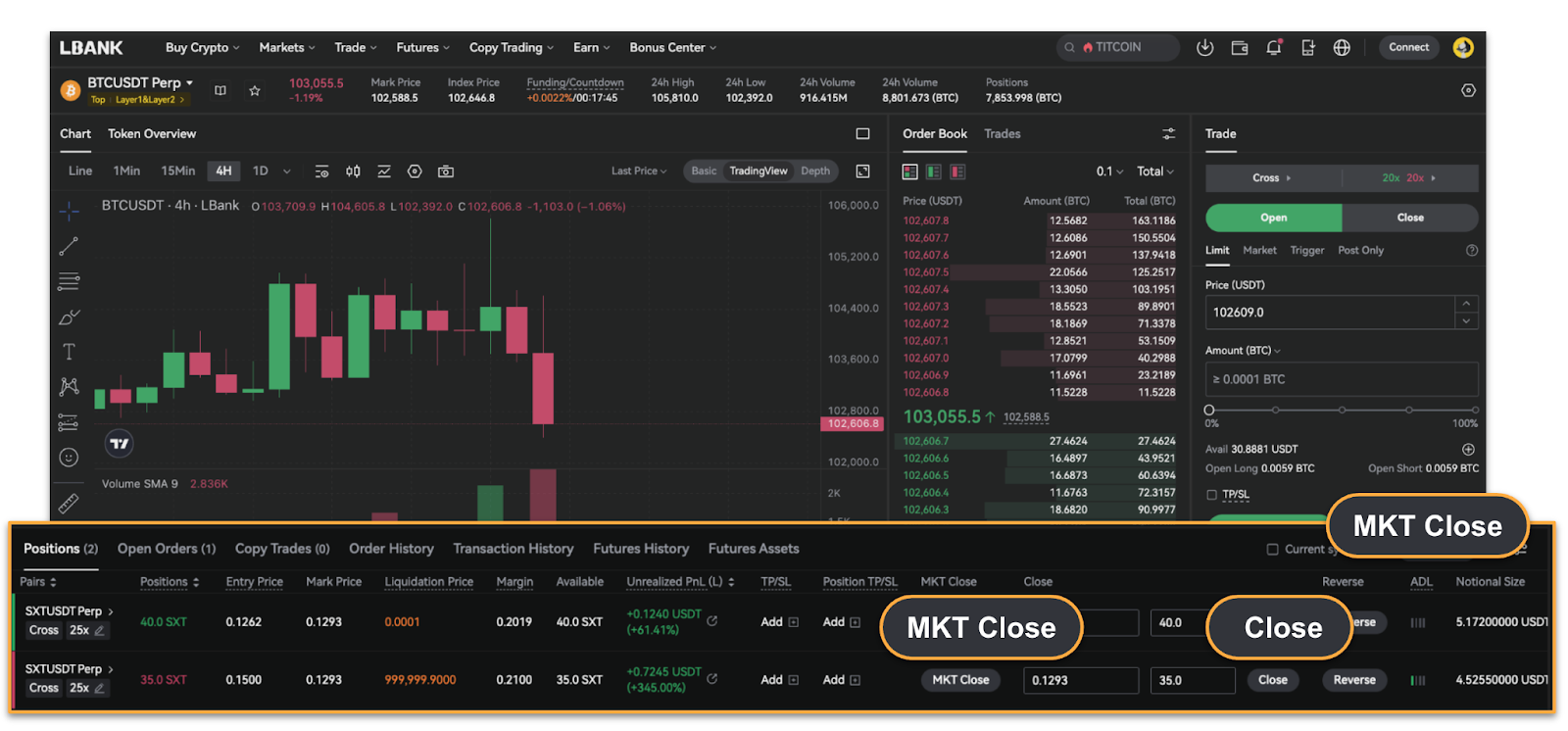Show asks-only order book view

point(957,171)
